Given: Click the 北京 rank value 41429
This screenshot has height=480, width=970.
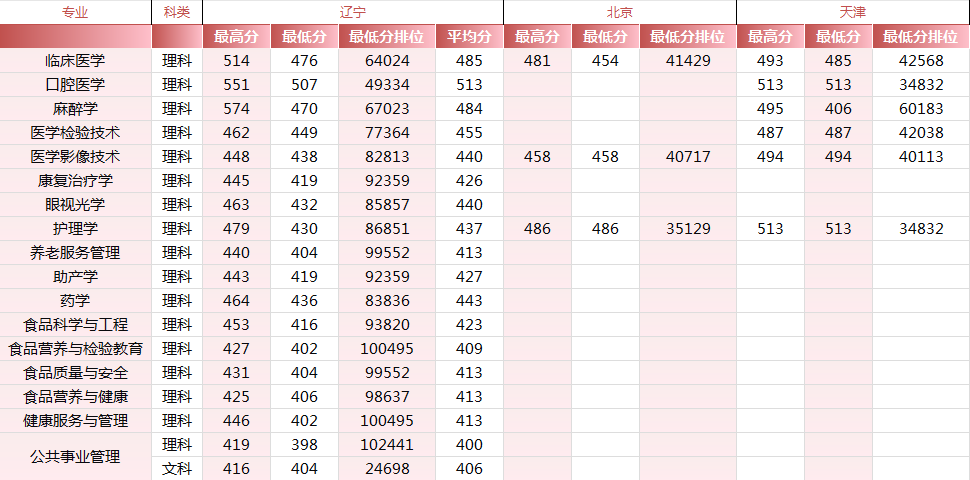Looking at the screenshot, I should point(687,61).
